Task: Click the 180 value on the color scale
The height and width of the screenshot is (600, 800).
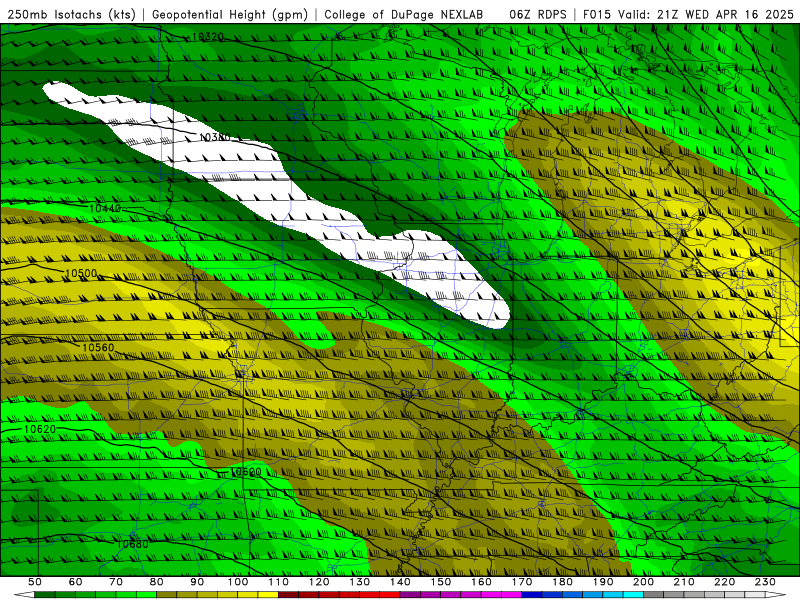Action: (x=562, y=582)
